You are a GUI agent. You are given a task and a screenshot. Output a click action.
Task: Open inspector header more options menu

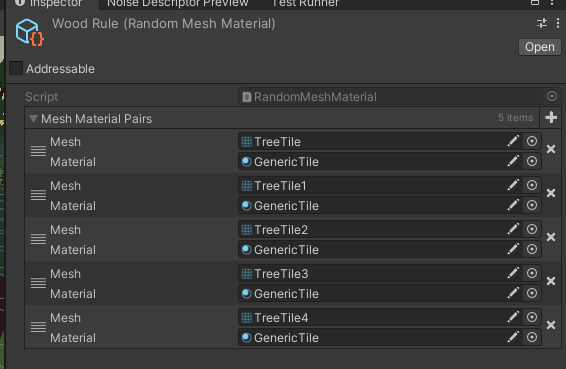coord(558,23)
